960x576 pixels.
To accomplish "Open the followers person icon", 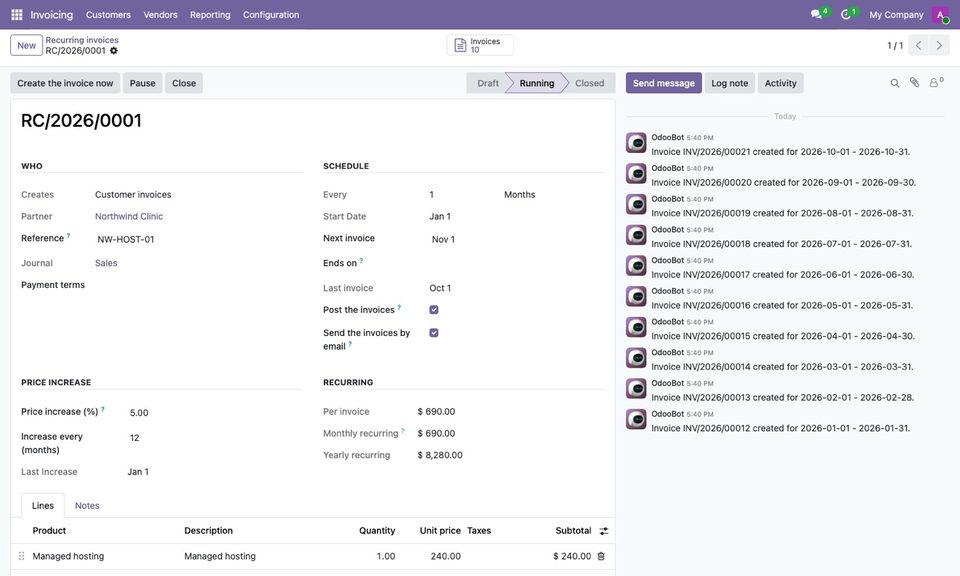I will [936, 83].
